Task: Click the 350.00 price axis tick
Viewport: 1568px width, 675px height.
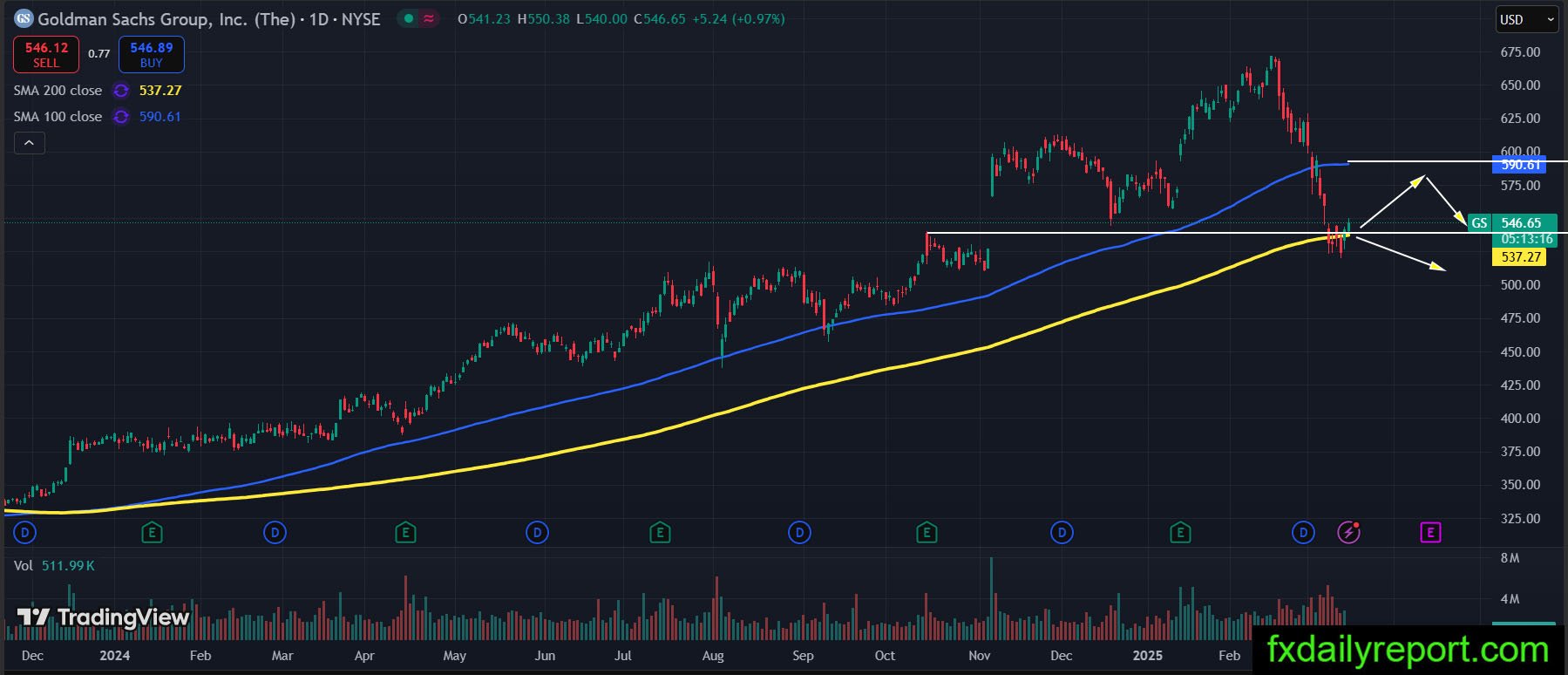Action: pos(1520,485)
